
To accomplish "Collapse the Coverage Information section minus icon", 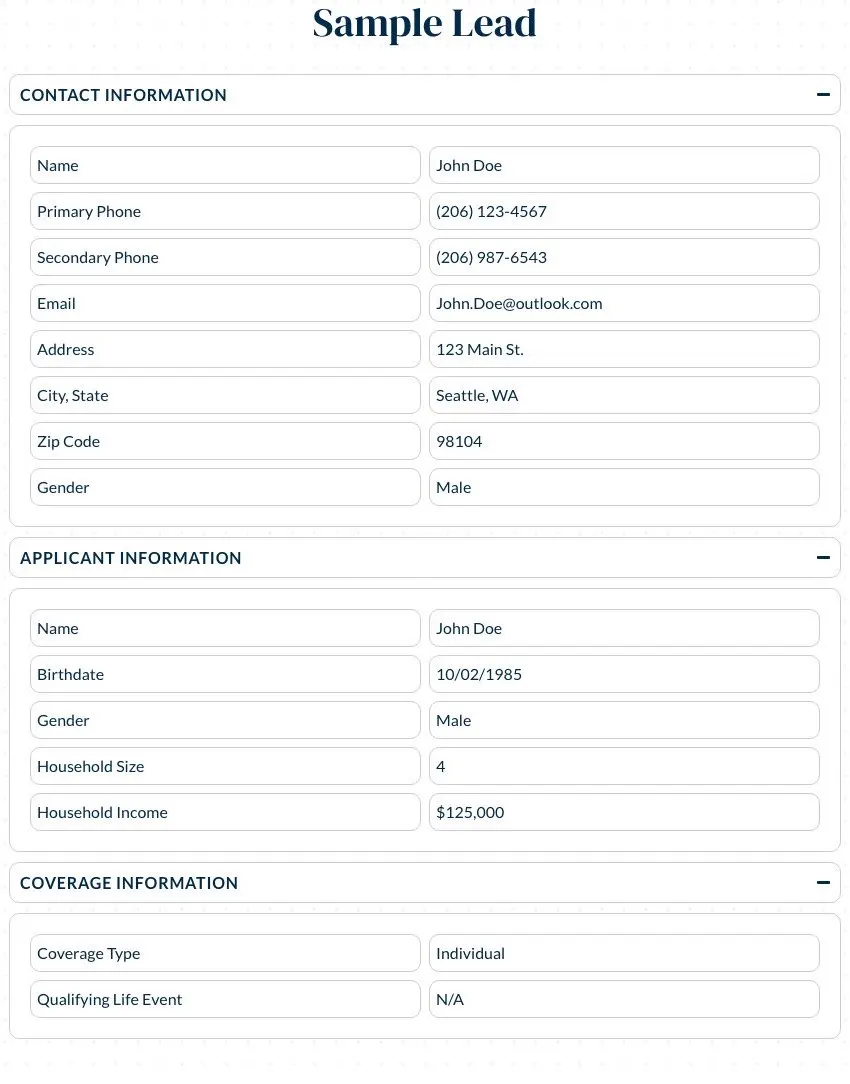I will (x=822, y=883).
